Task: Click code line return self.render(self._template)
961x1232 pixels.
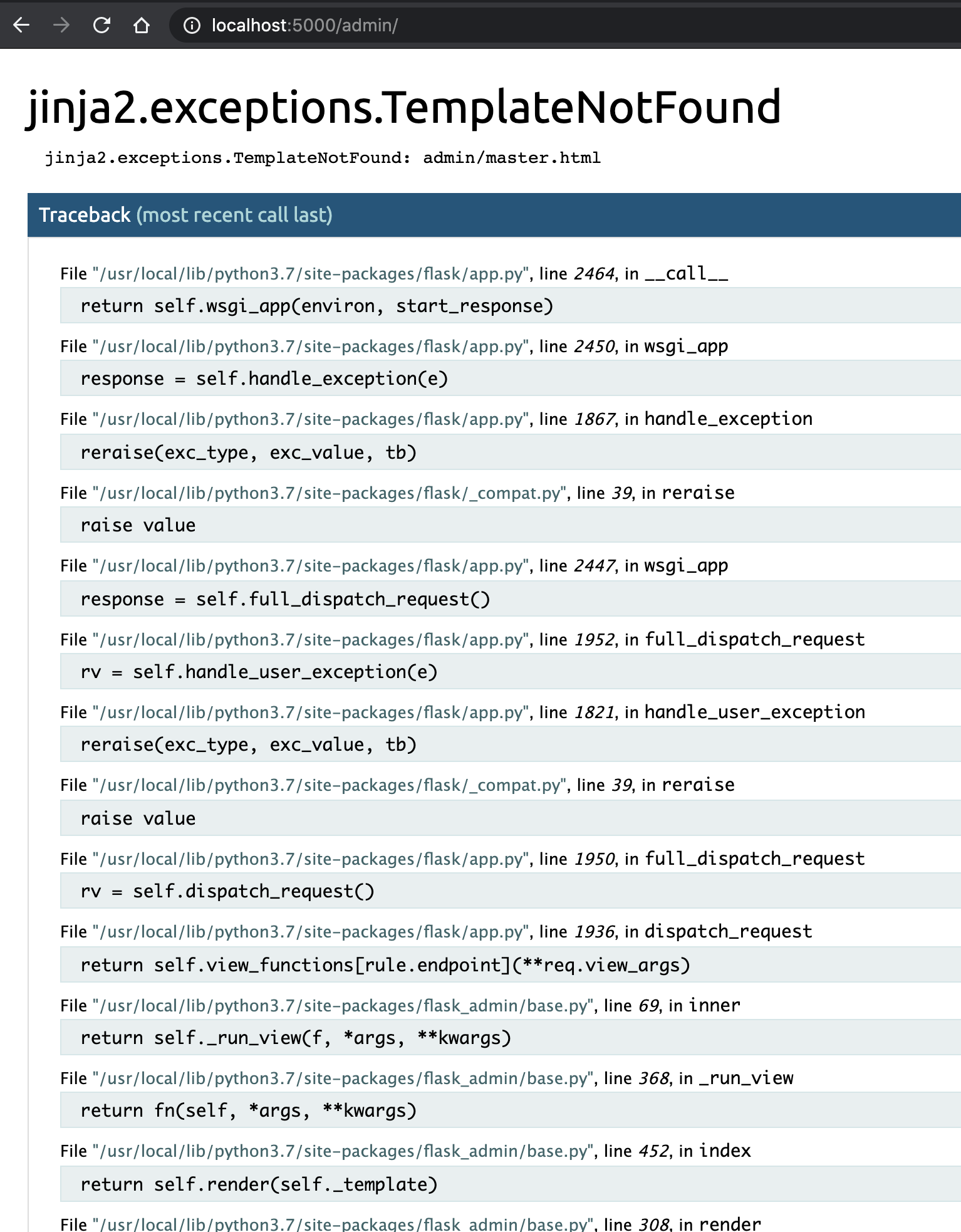Action: click(259, 1184)
